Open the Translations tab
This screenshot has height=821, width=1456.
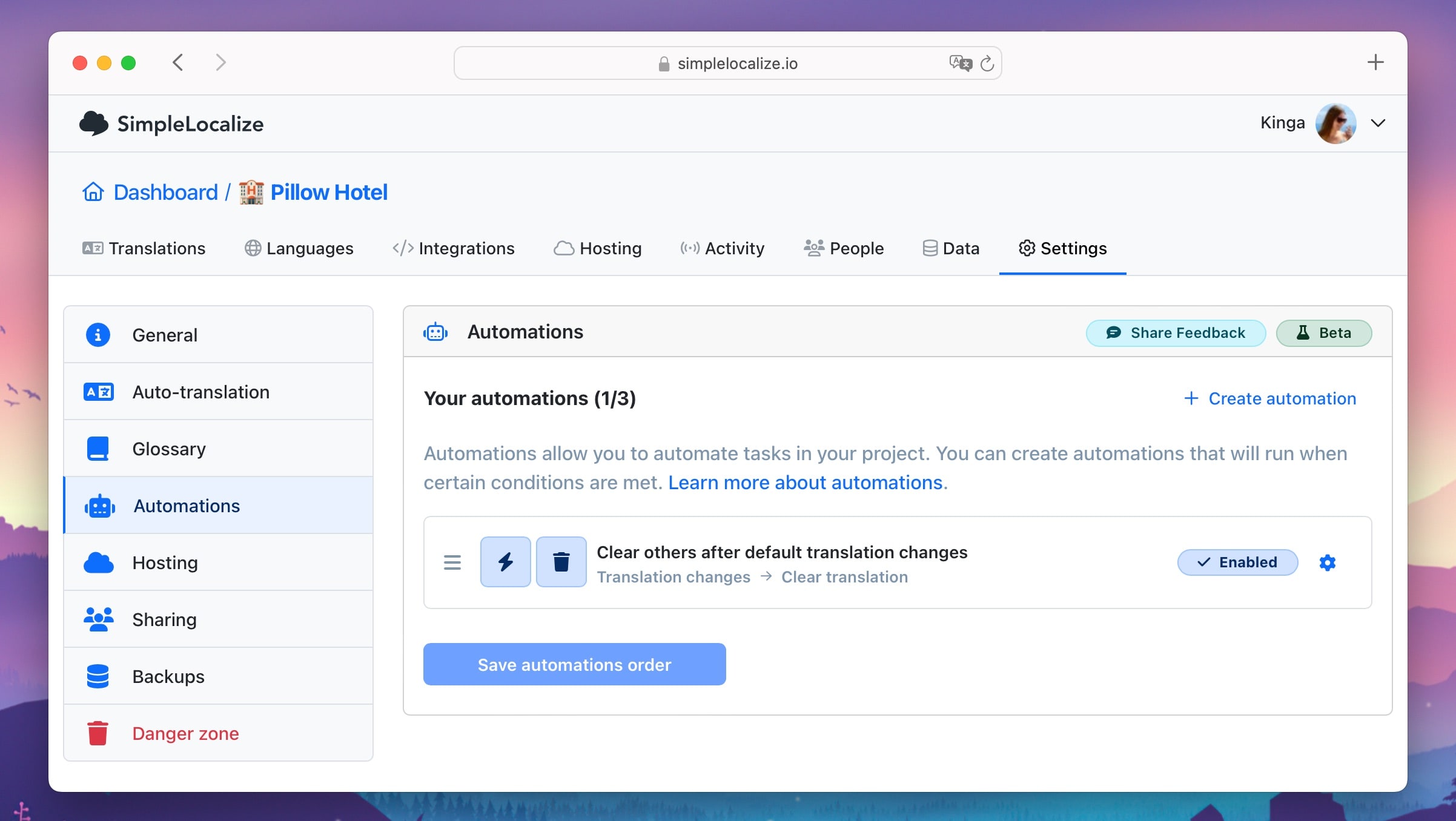point(144,248)
